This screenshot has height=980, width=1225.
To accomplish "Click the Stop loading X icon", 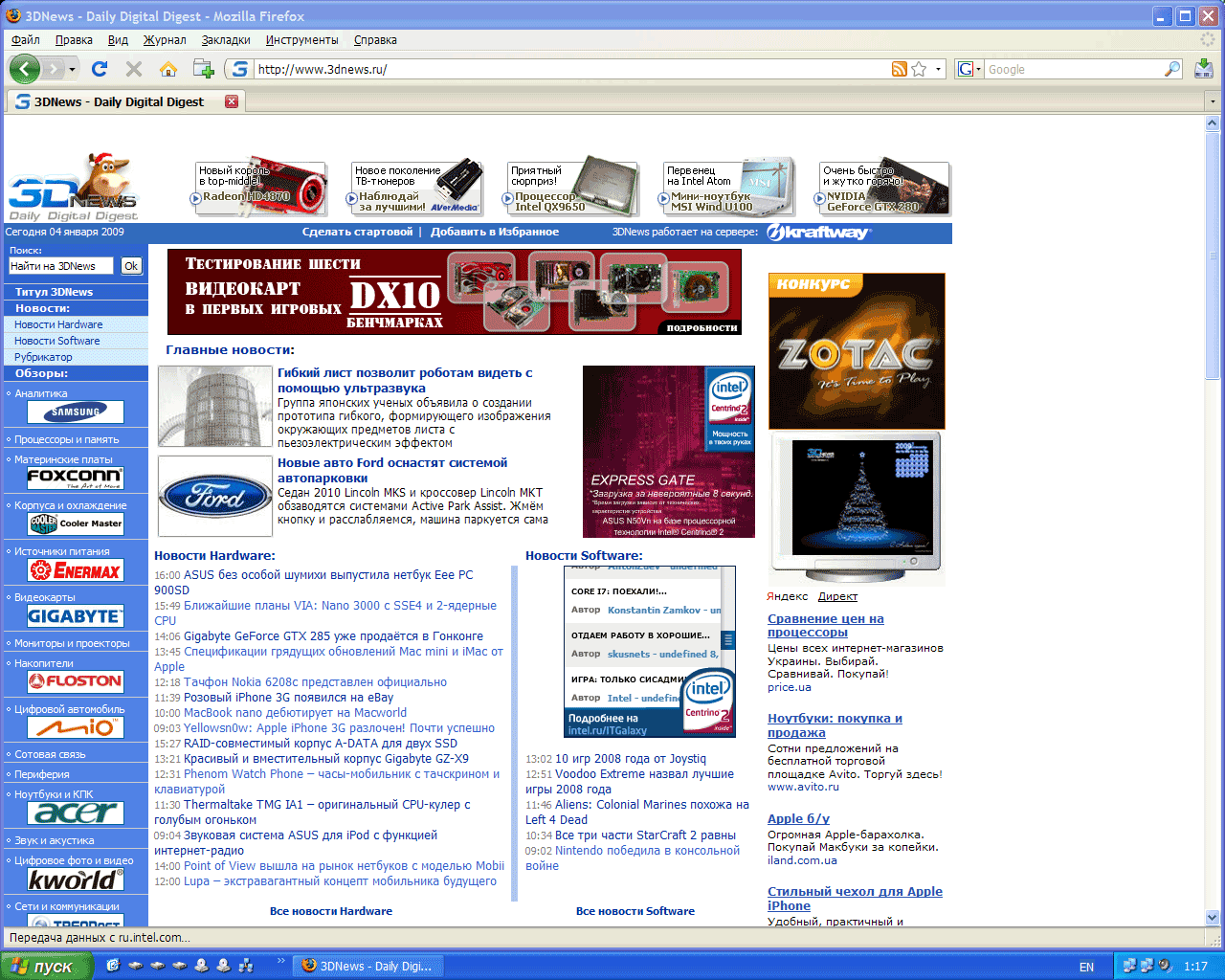I will [134, 69].
